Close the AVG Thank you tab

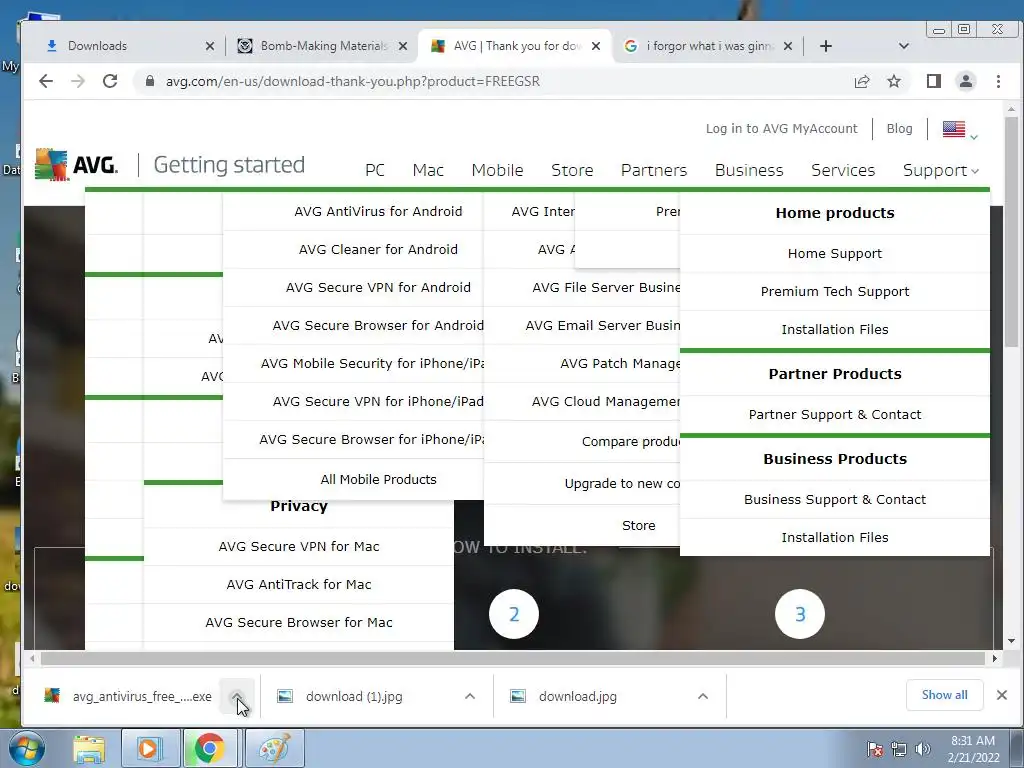[x=596, y=46]
